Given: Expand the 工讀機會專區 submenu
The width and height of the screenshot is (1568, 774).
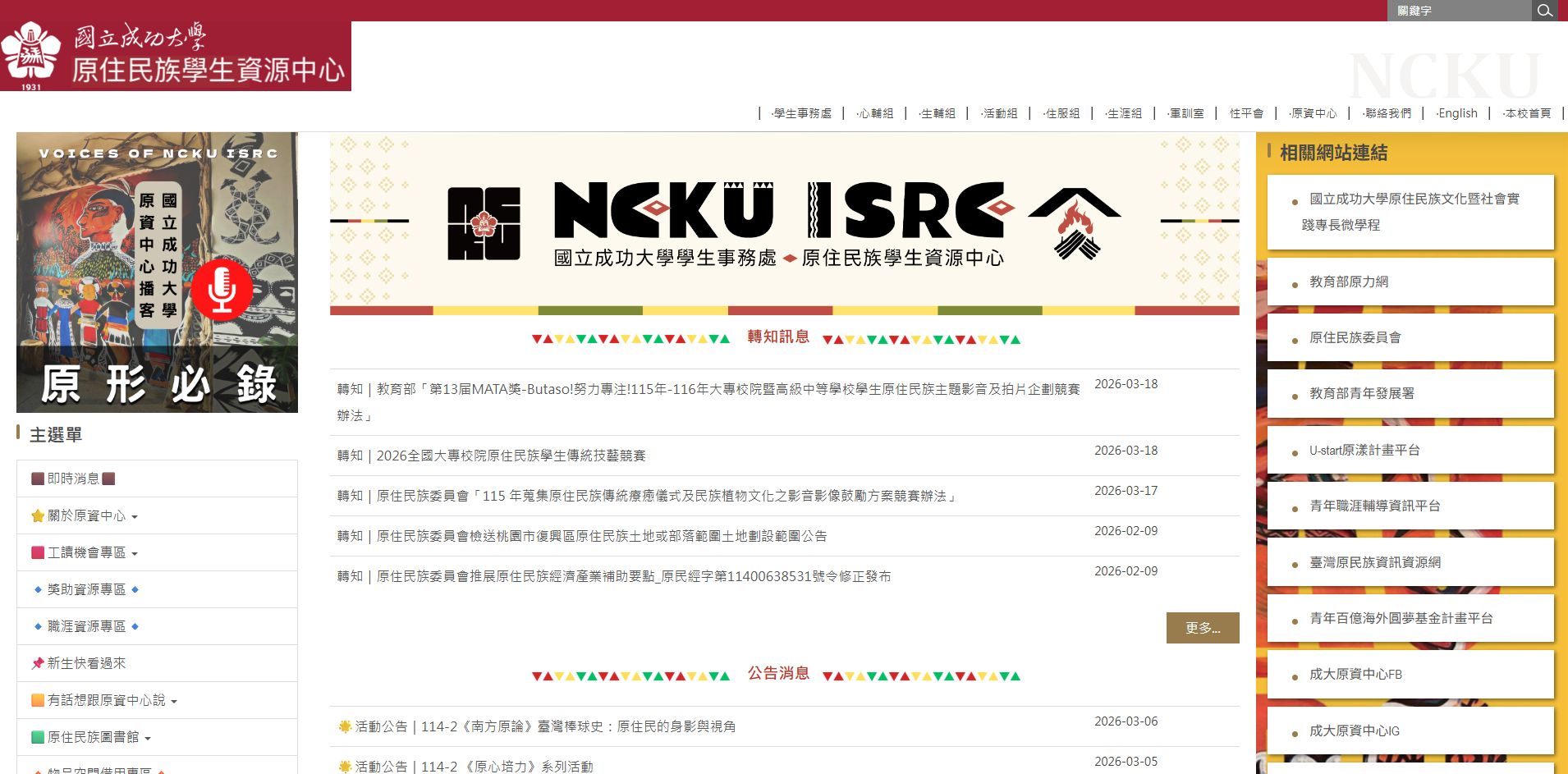Looking at the screenshot, I should (135, 554).
